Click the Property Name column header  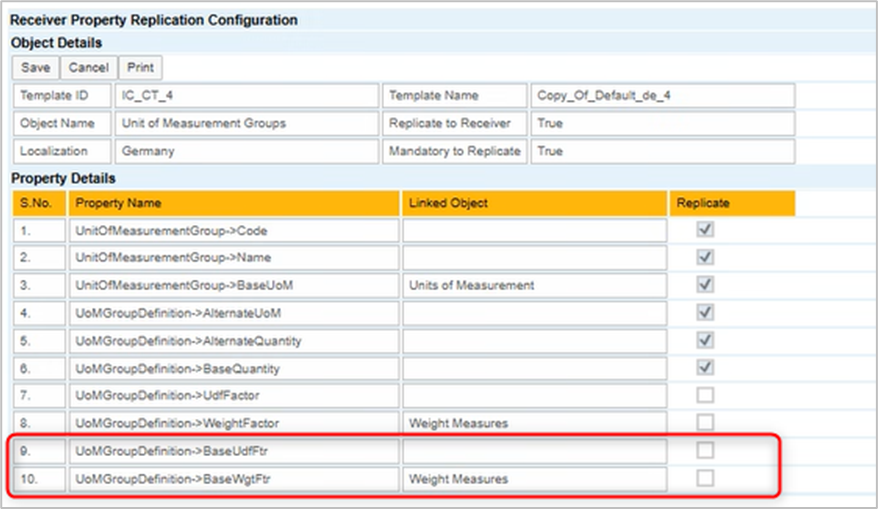pos(234,203)
